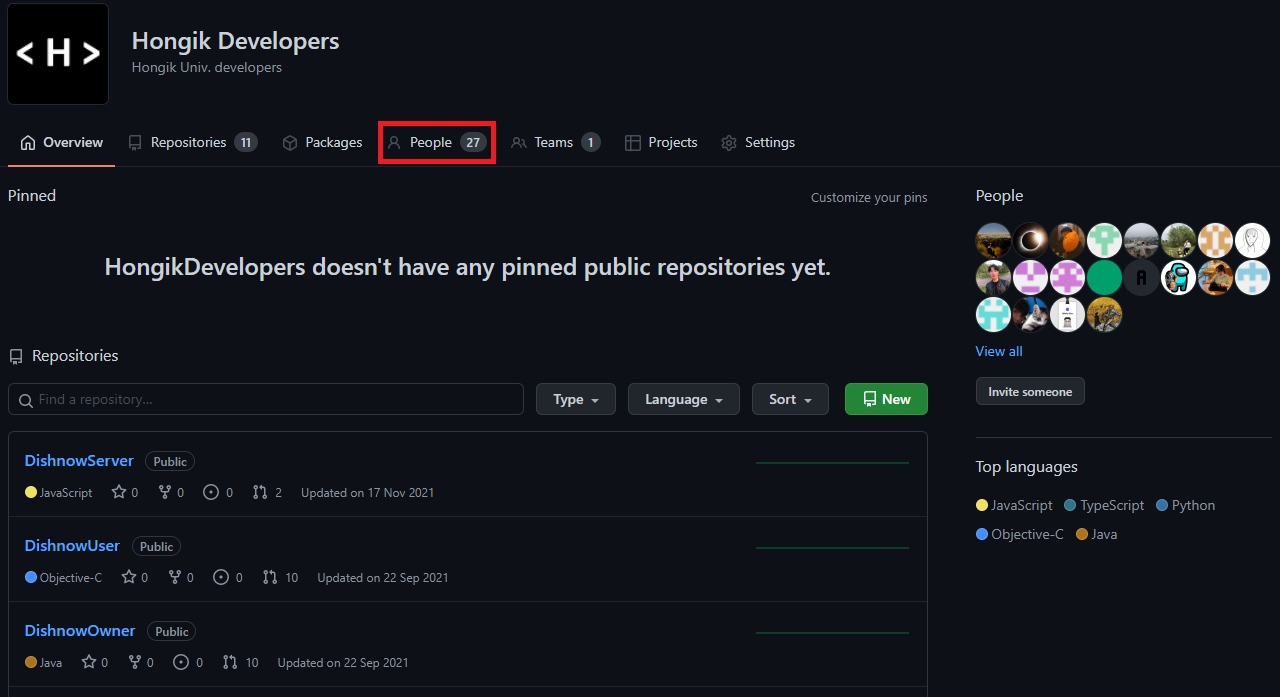Screen dimensions: 1280x697
Task: Open issues count for DishnowServer
Action: pos(218,492)
